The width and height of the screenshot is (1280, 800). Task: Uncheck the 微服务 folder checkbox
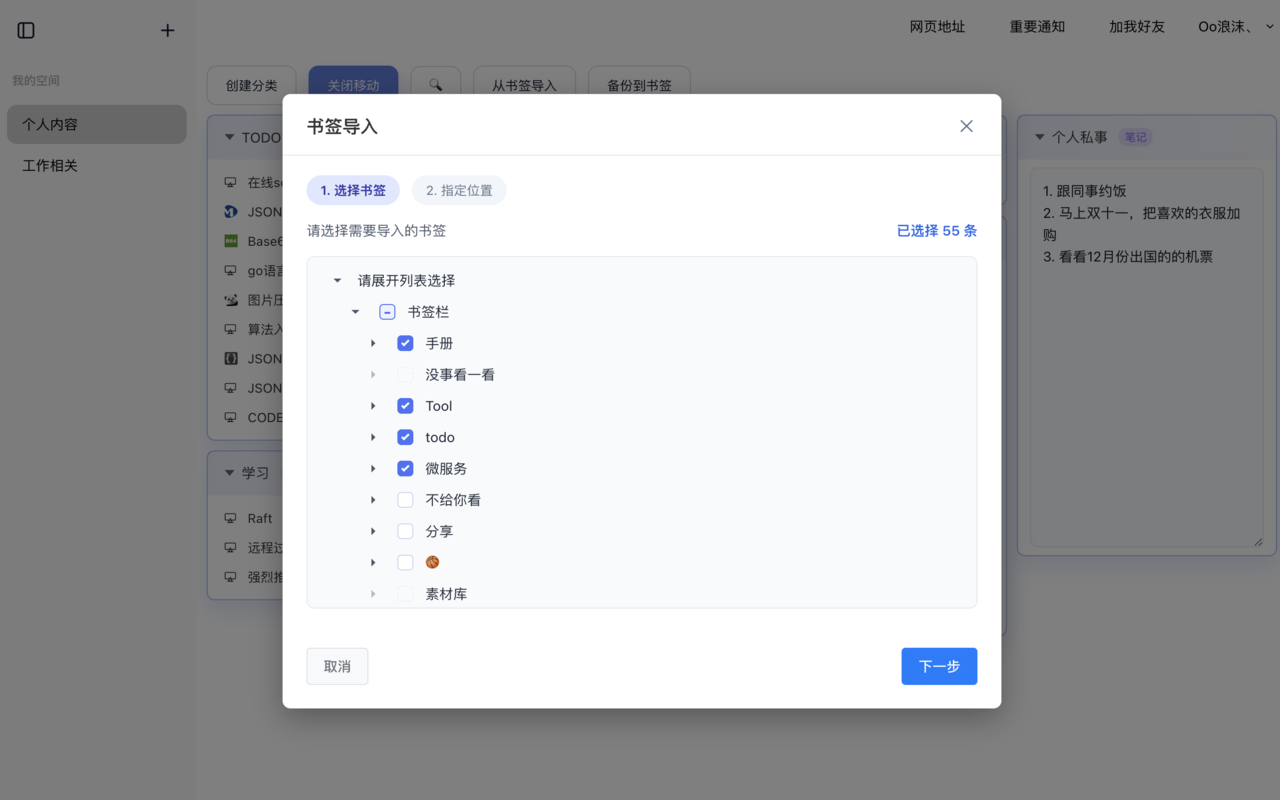405,468
